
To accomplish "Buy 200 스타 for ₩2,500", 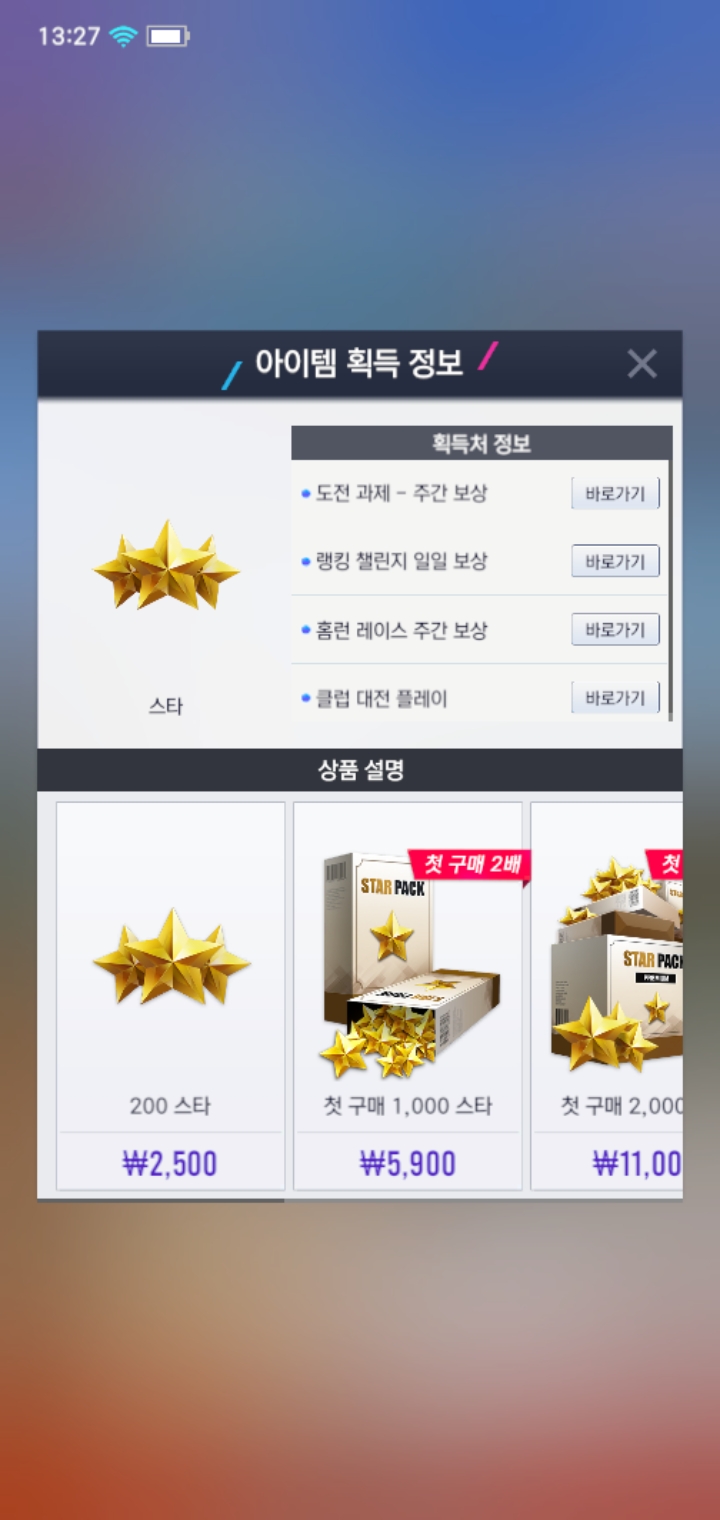I will click(170, 1164).
